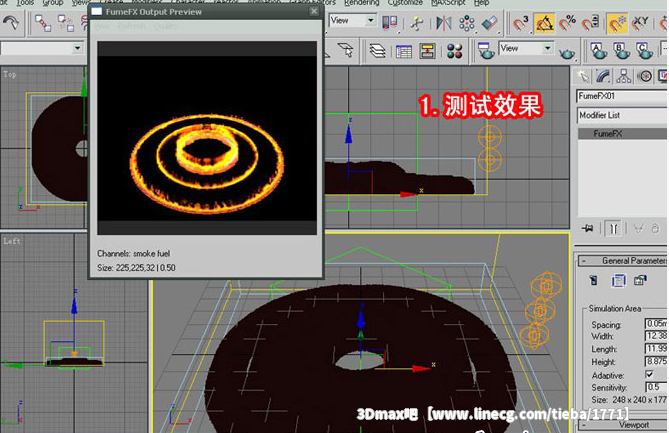669x433 pixels.
Task: Toggle the Spinner Snap button
Action: click(591, 23)
